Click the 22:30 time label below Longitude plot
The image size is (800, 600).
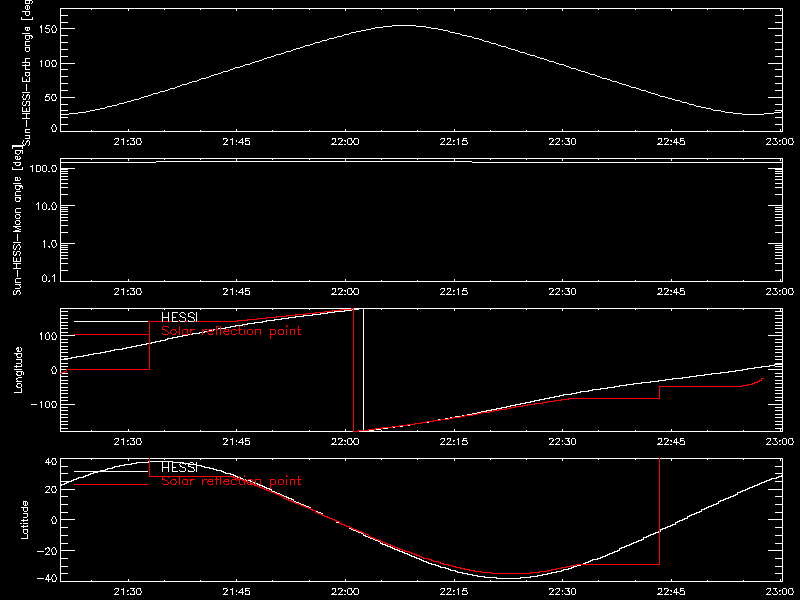coord(562,442)
